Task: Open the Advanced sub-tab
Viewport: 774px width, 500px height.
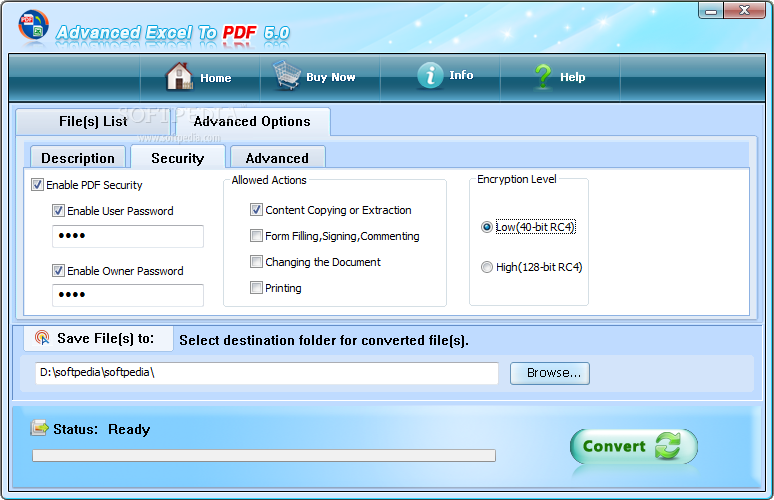Action: 277,158
